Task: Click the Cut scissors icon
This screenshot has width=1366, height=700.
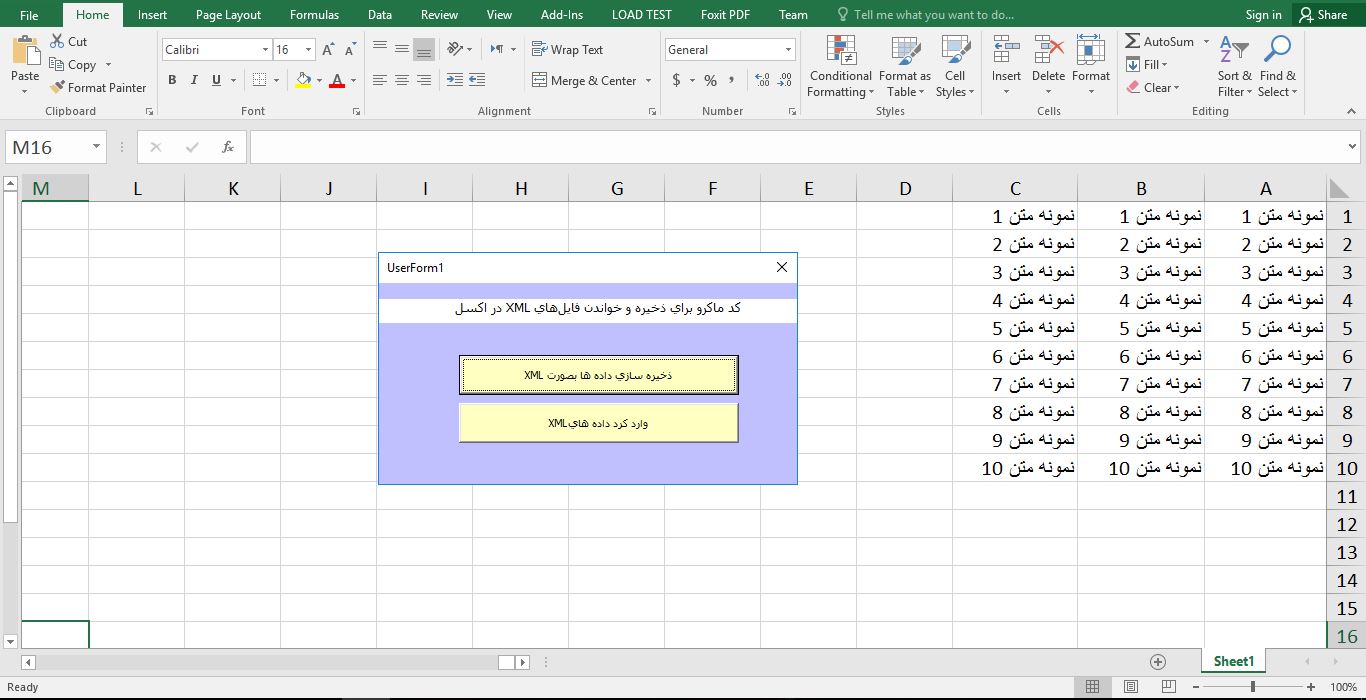Action: point(55,42)
